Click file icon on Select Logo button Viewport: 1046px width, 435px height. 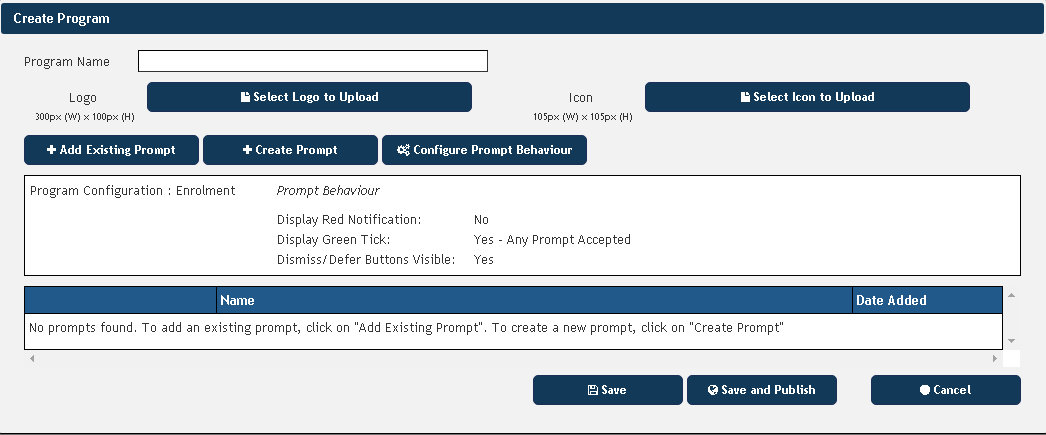click(x=245, y=97)
